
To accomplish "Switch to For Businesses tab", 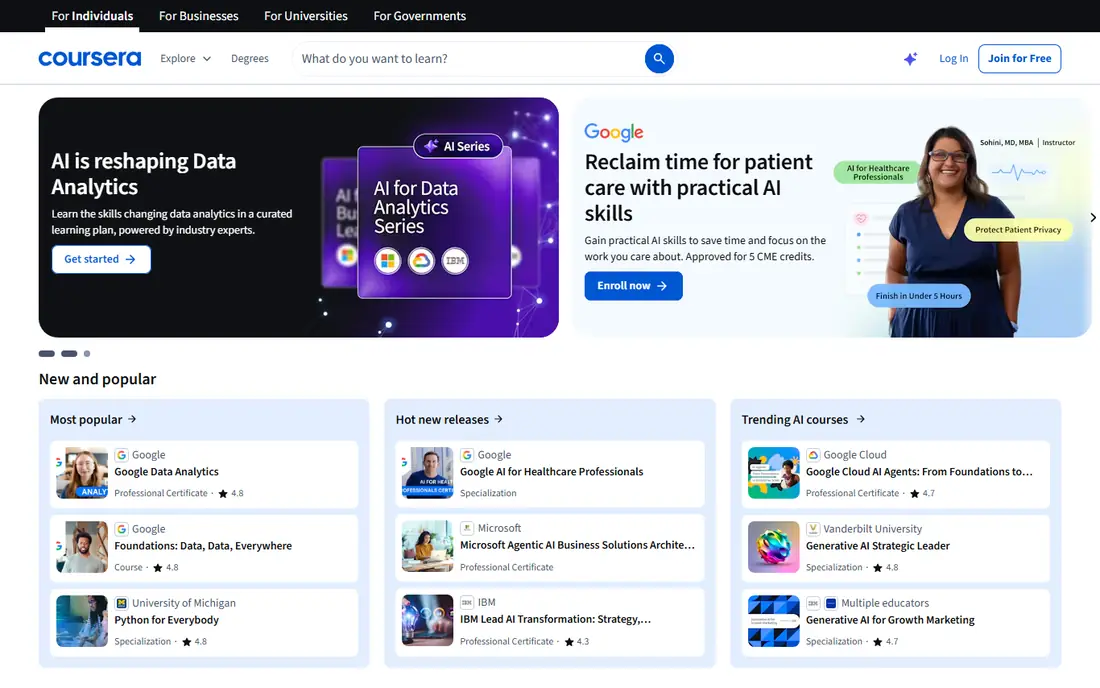I will click(199, 16).
